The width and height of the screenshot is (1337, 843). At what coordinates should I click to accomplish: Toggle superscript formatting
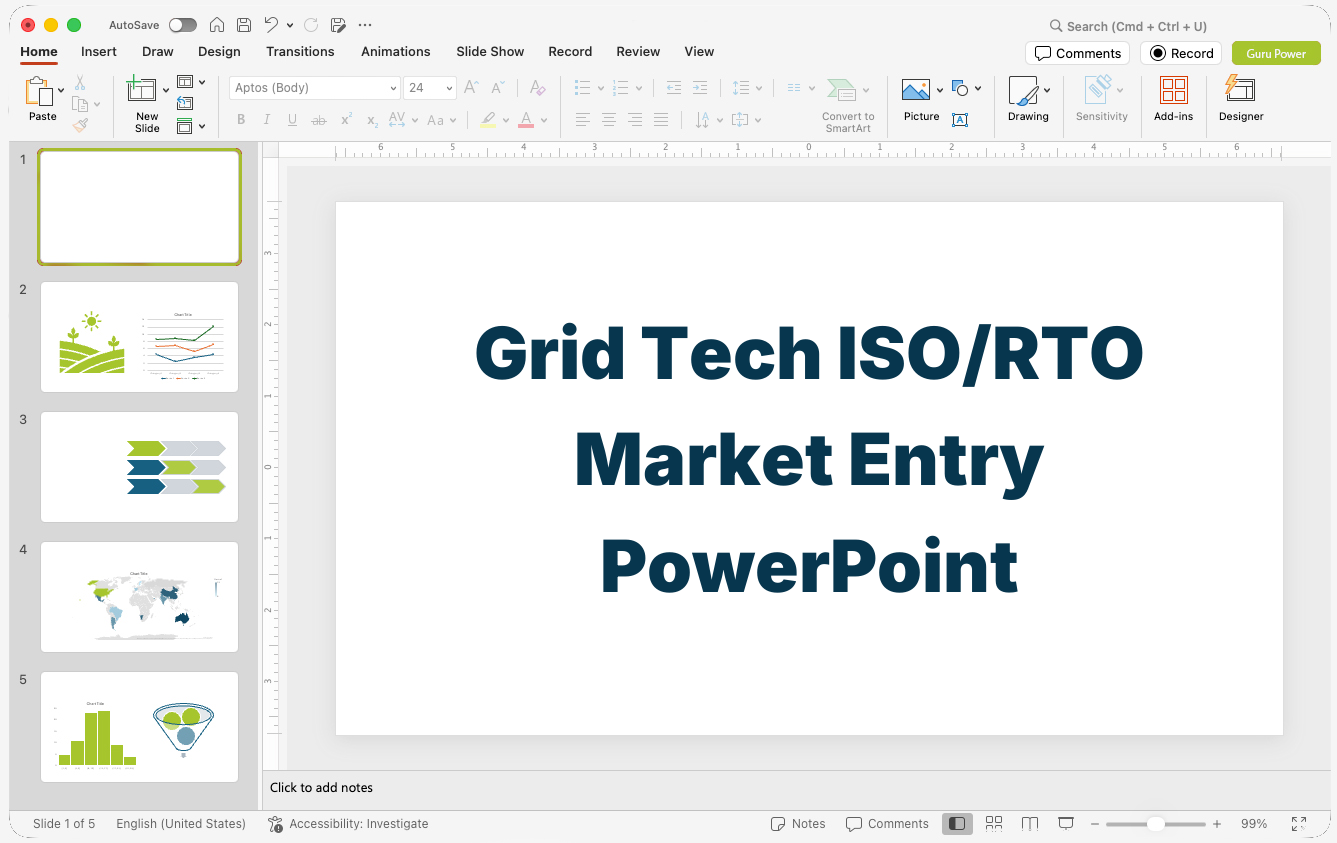pyautogui.click(x=346, y=120)
